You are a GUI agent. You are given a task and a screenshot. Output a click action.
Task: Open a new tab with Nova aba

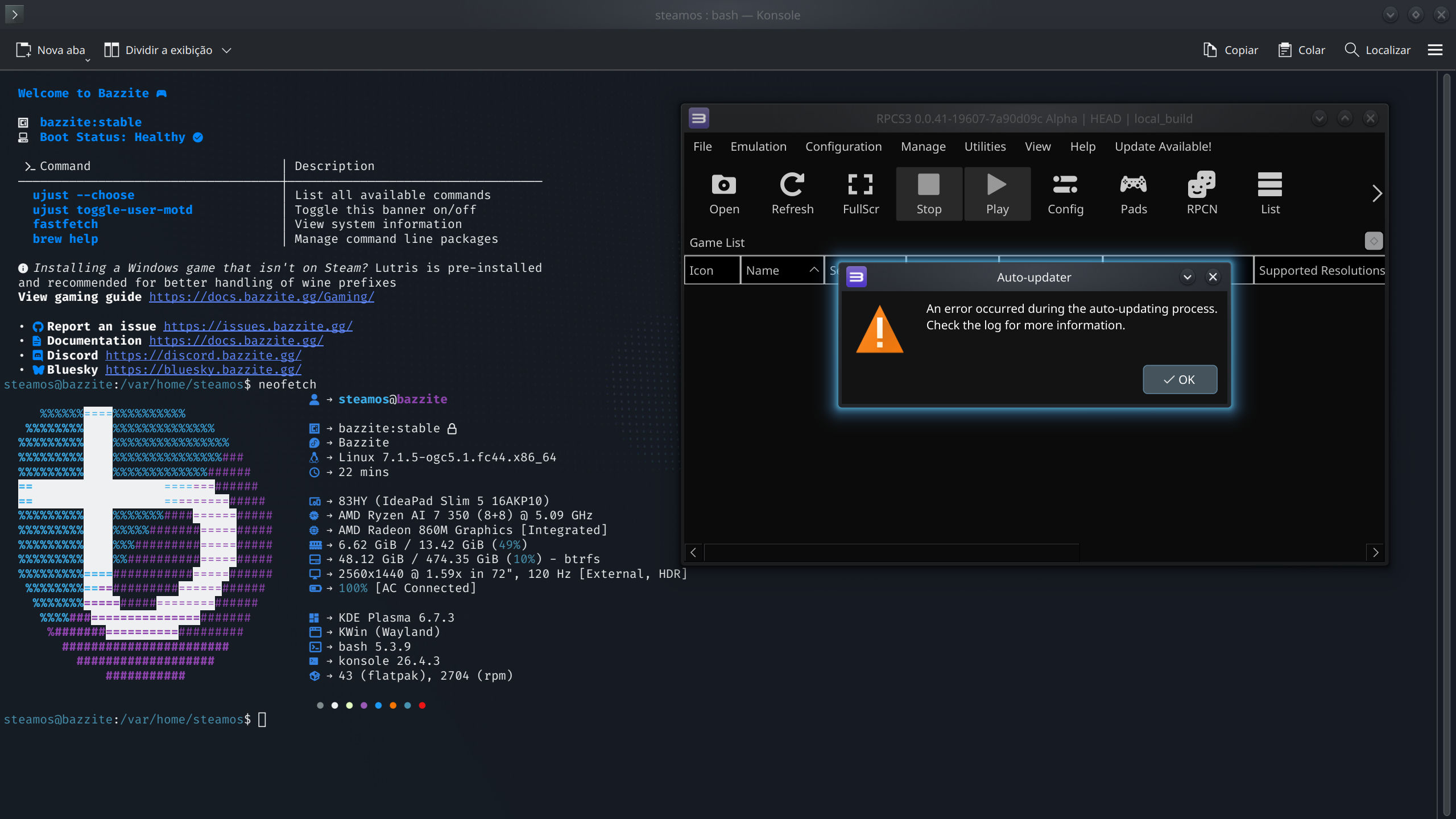[x=51, y=50]
